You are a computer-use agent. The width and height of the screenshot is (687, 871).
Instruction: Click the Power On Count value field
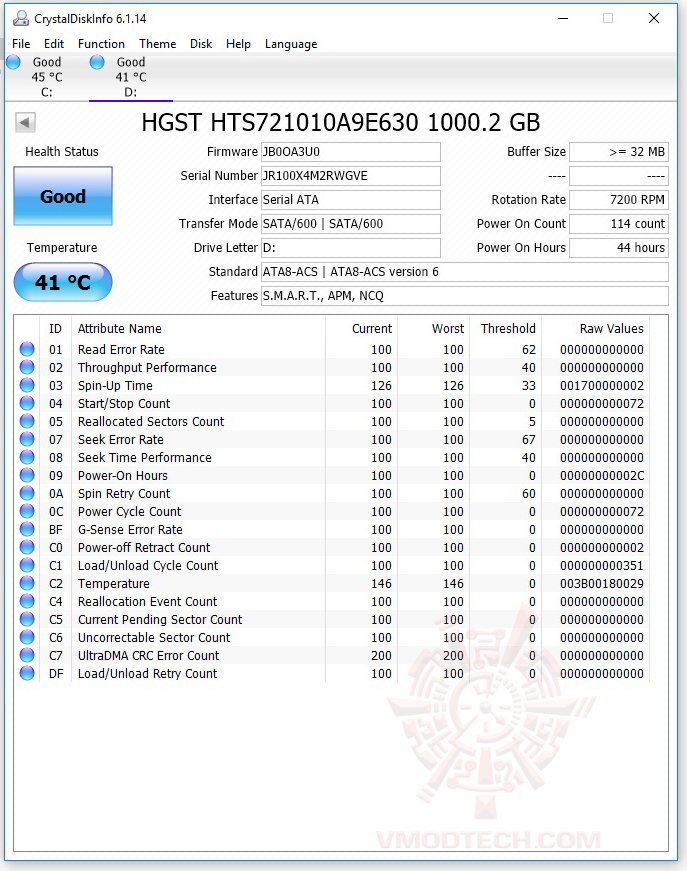tap(619, 223)
